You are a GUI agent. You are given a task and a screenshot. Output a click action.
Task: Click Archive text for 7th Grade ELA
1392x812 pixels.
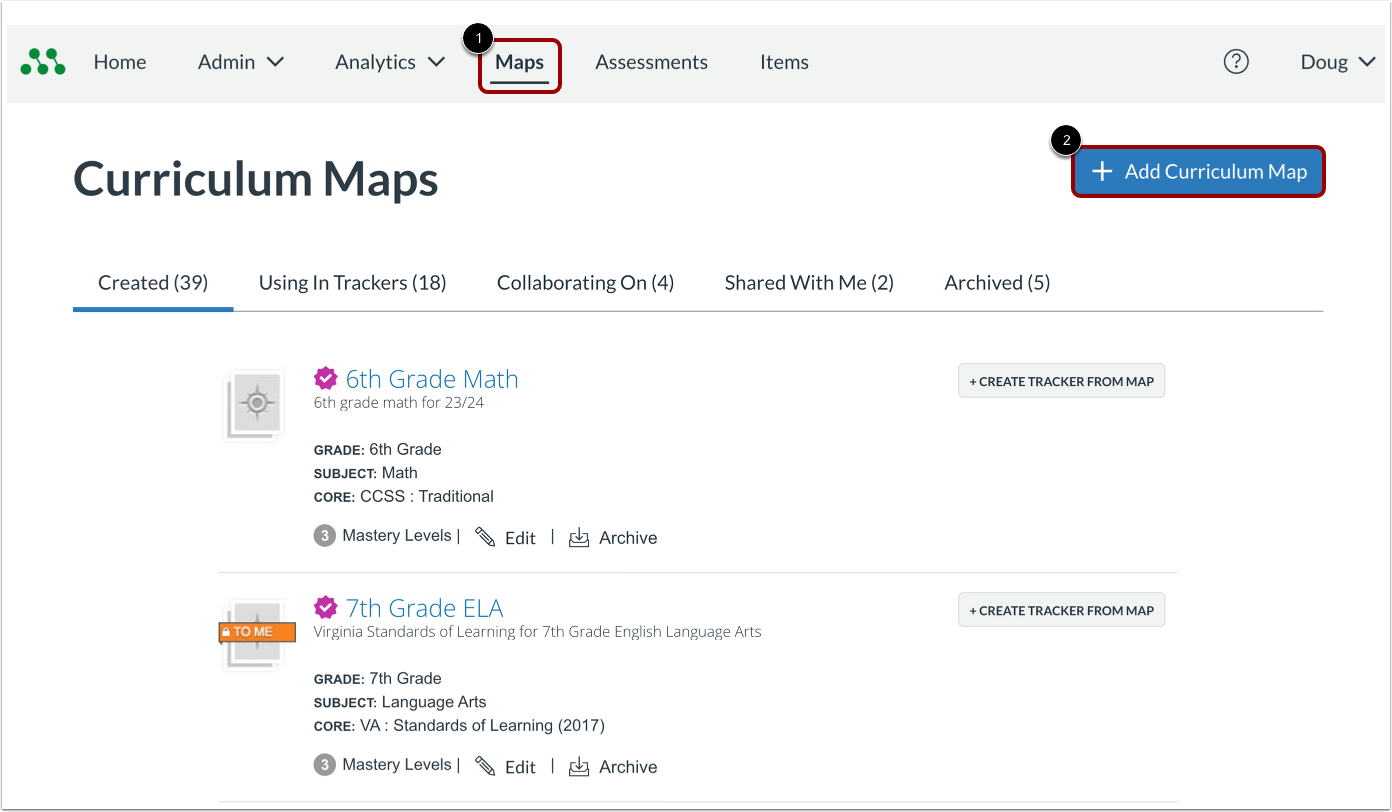(x=628, y=767)
